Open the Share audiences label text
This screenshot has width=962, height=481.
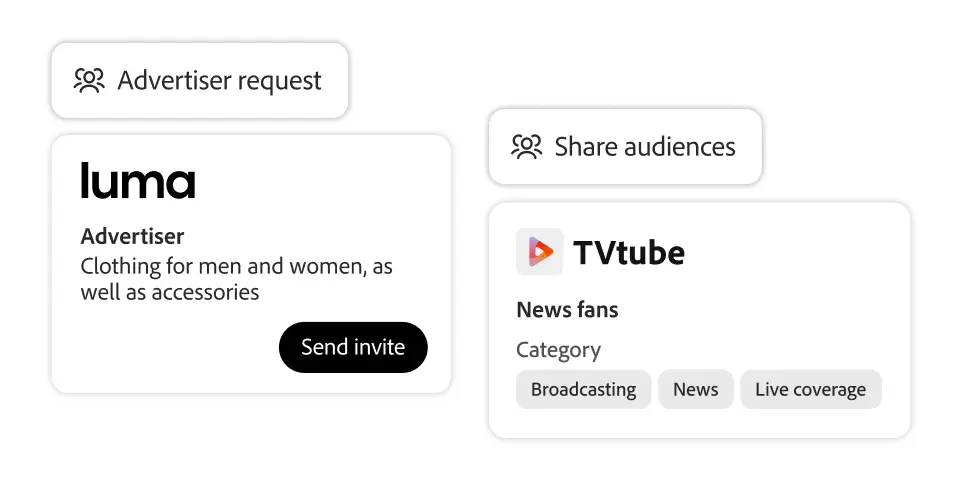point(645,147)
